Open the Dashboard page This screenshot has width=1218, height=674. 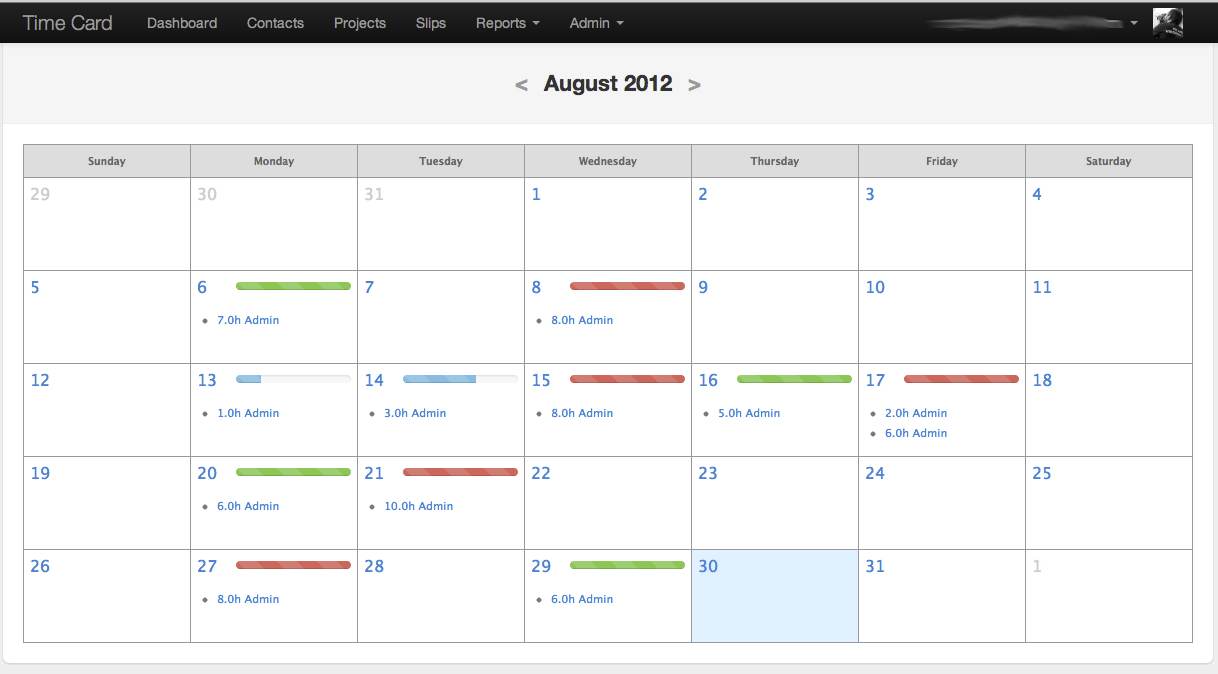(x=182, y=23)
